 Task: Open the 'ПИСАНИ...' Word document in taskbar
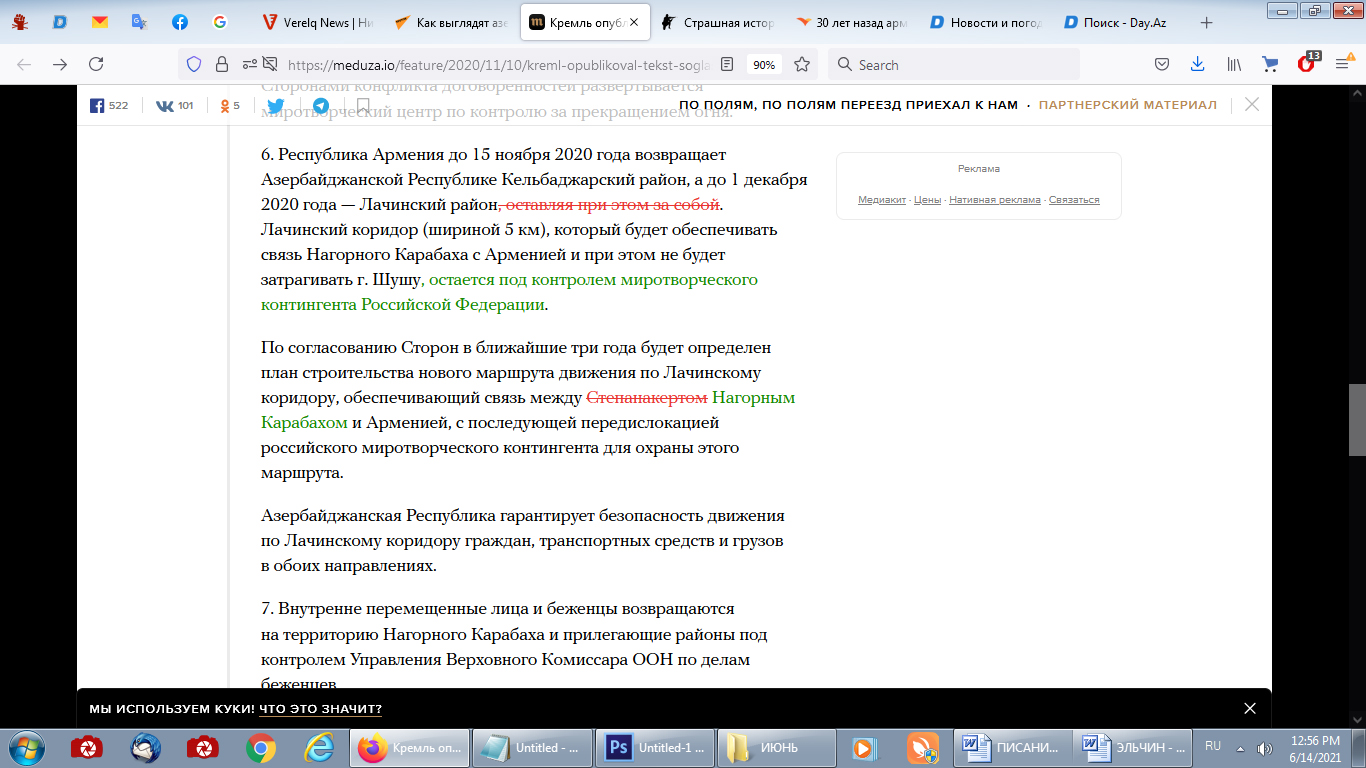1011,747
